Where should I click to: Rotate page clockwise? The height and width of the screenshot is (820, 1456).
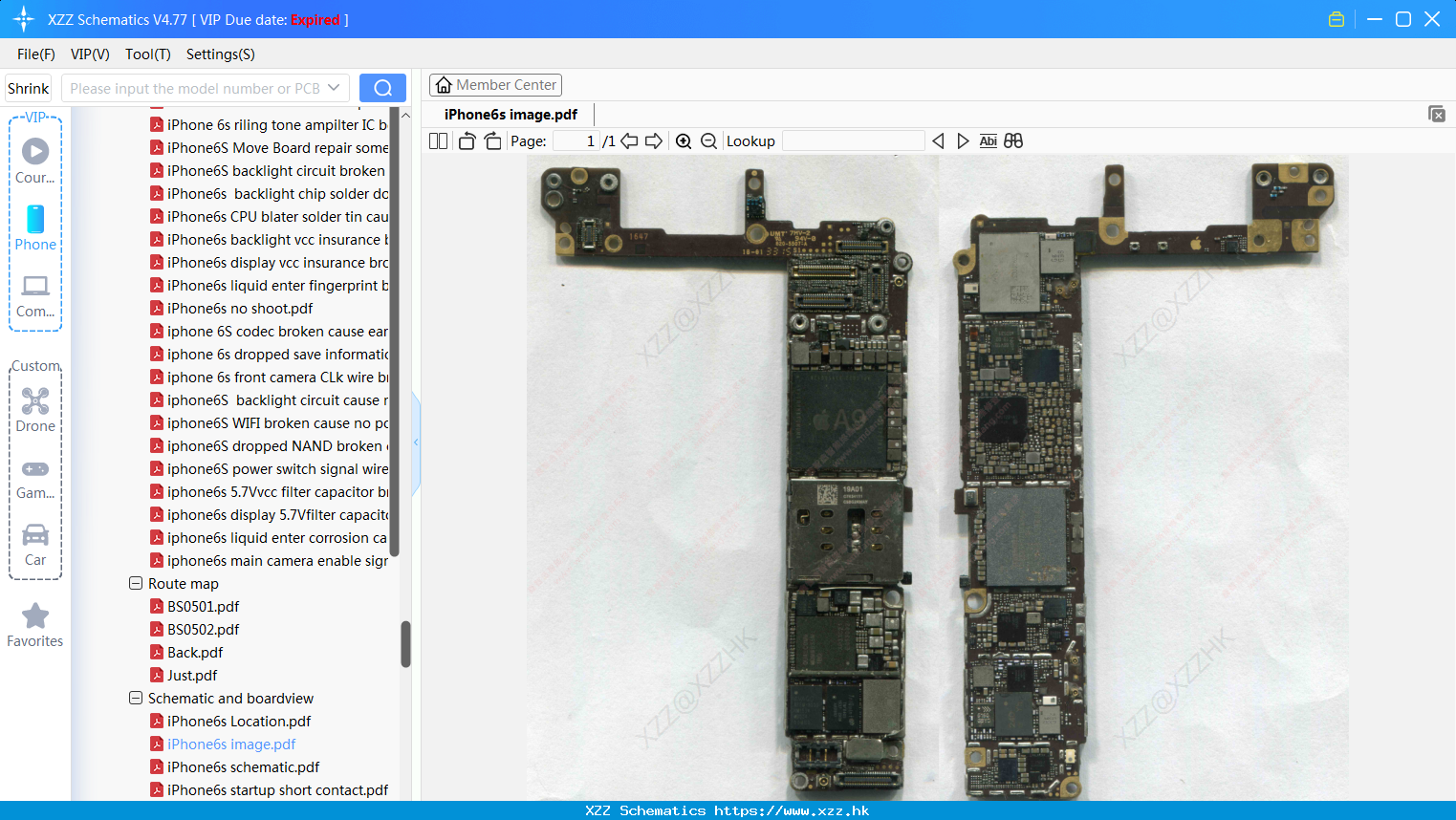492,140
